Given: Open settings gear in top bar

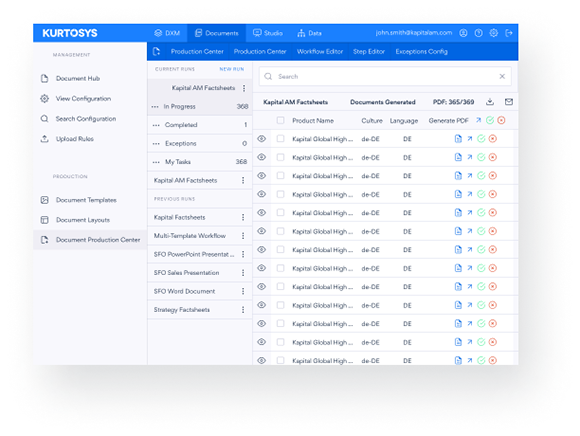Looking at the screenshot, I should point(493,33).
